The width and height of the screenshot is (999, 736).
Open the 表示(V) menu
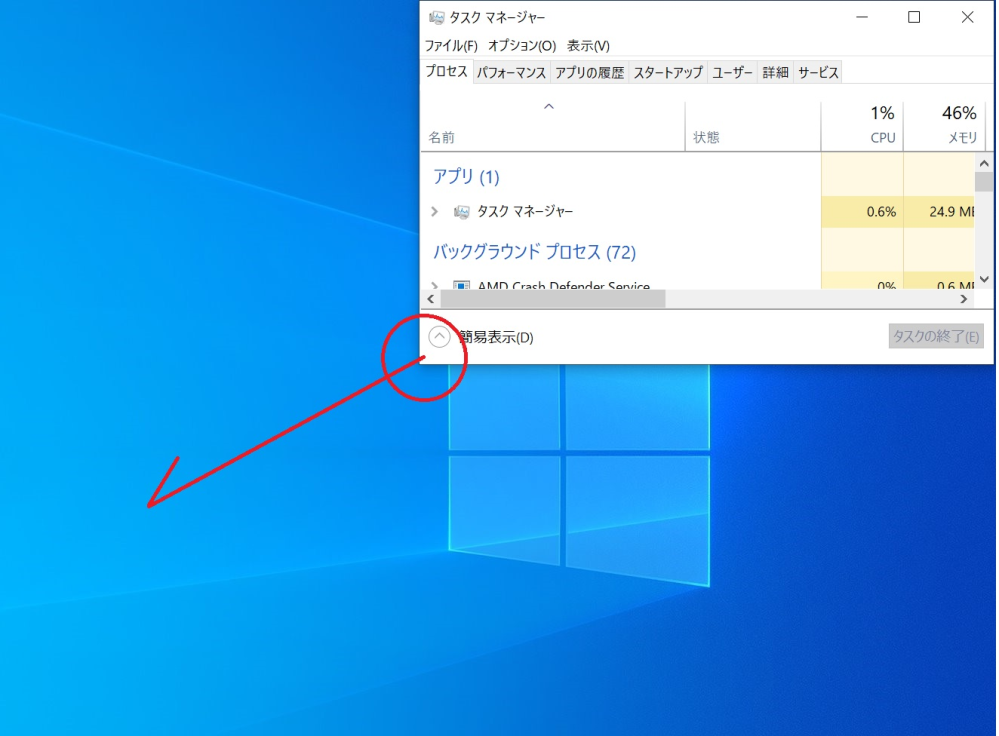pyautogui.click(x=588, y=46)
